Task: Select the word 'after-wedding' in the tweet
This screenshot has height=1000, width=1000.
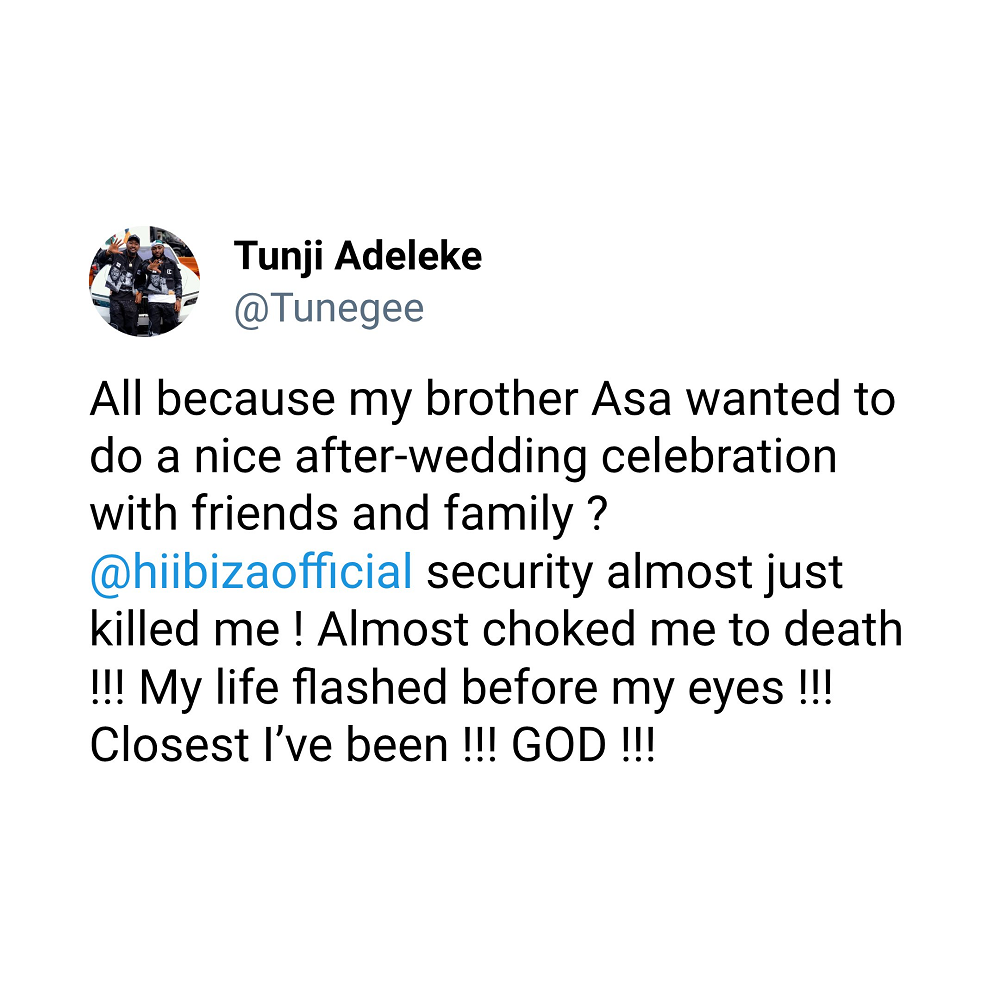Action: coord(441,457)
